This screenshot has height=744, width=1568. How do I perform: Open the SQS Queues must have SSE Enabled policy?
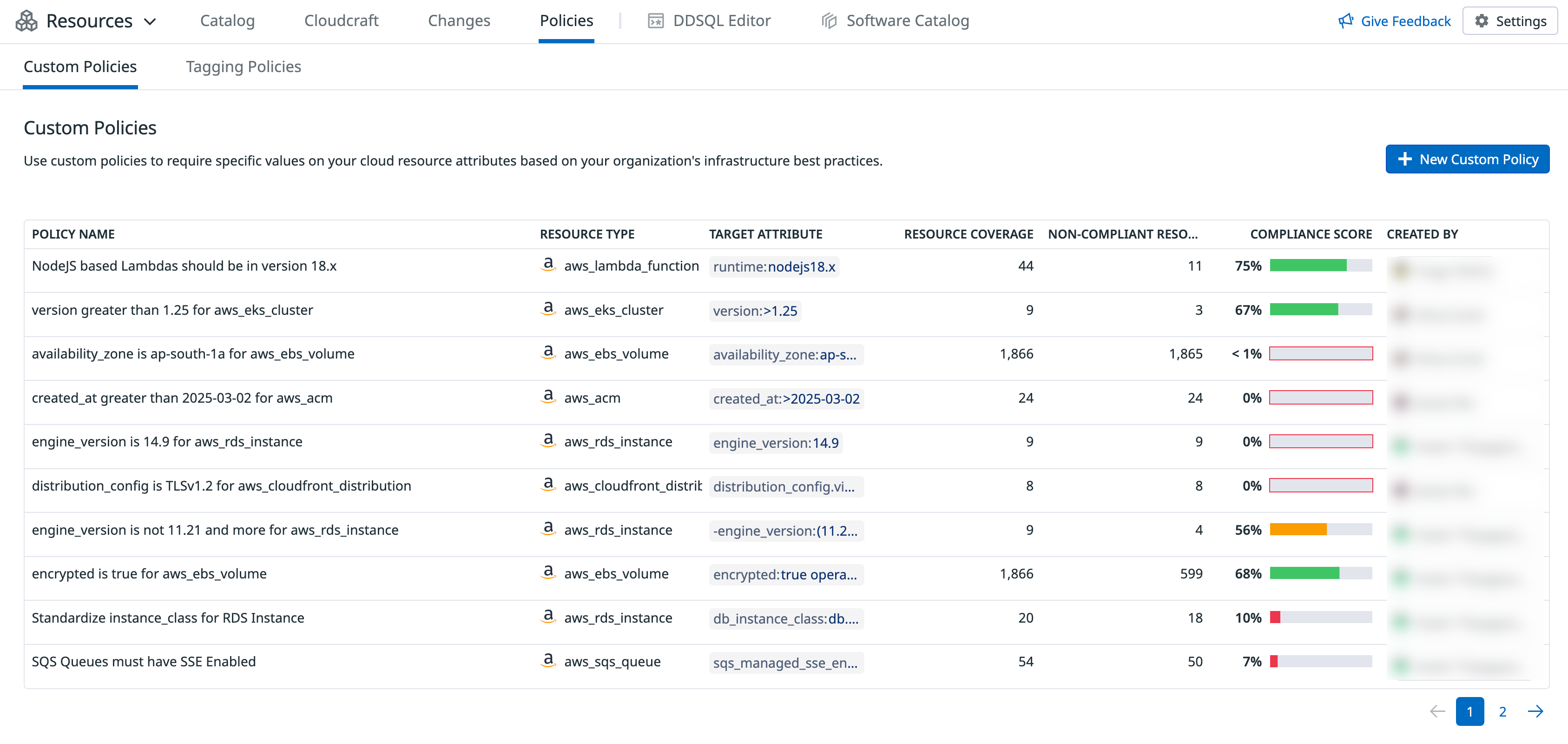(144, 661)
